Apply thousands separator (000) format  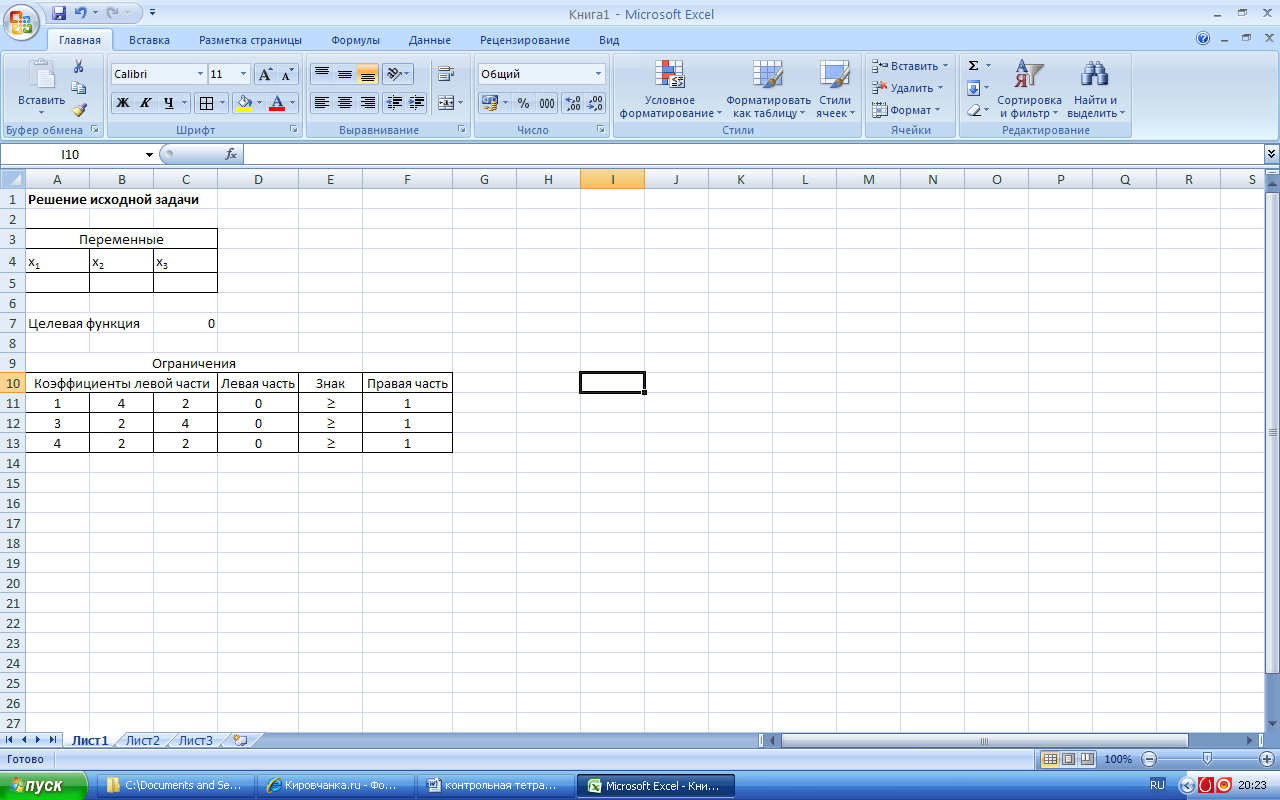[x=547, y=103]
